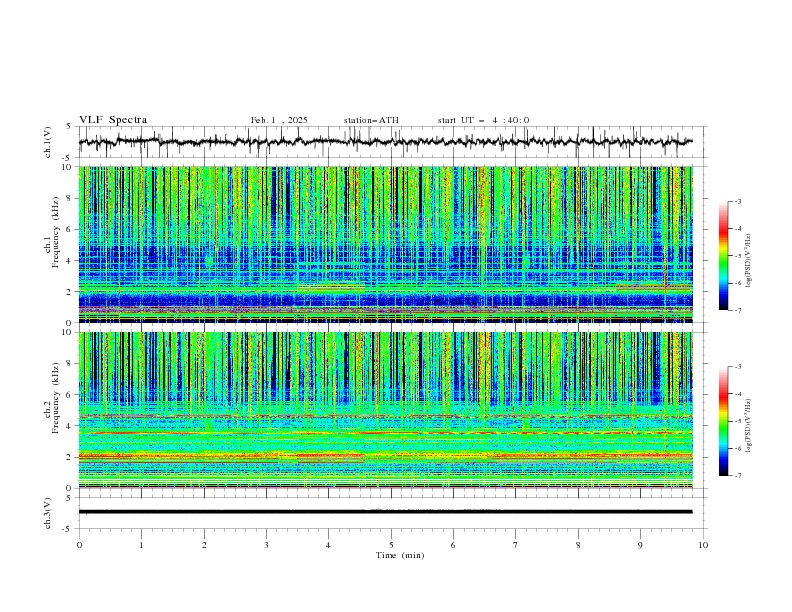Click the "ch.3(V)" axis label
This screenshot has height=612, width=792.
point(48,513)
